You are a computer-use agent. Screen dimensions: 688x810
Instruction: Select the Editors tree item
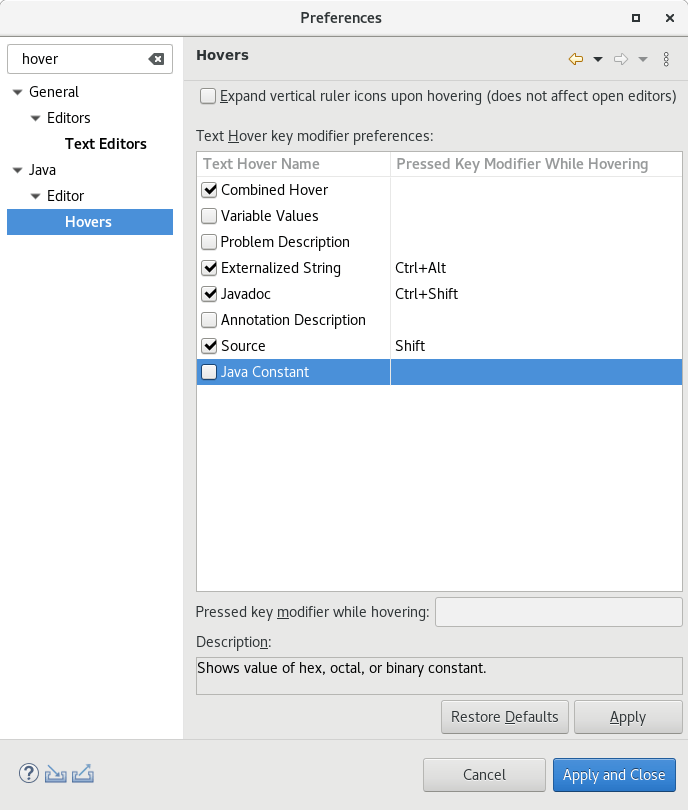pyautogui.click(x=69, y=118)
